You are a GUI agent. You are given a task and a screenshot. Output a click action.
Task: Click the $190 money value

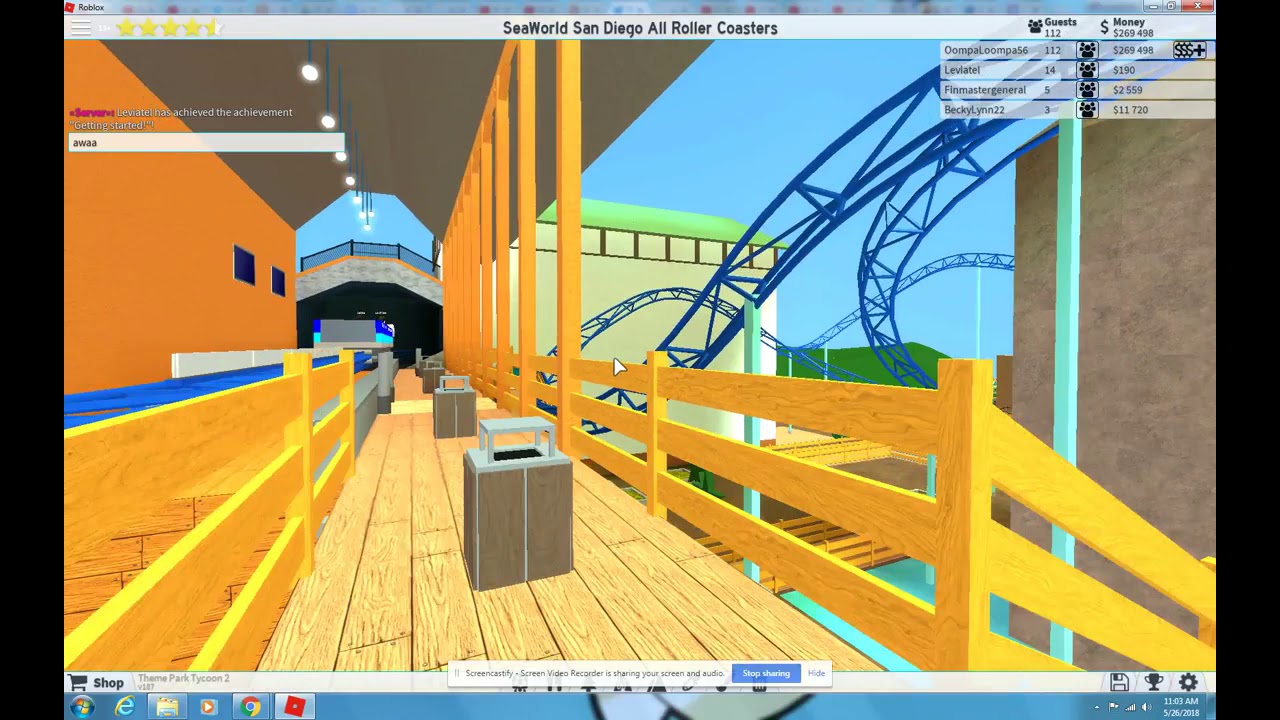tap(1123, 70)
